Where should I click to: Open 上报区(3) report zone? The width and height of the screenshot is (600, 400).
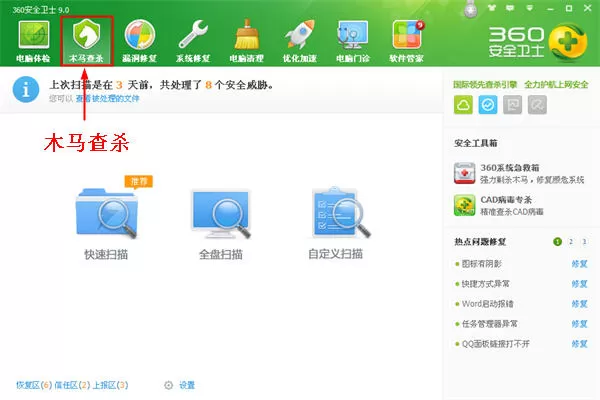coord(110,385)
